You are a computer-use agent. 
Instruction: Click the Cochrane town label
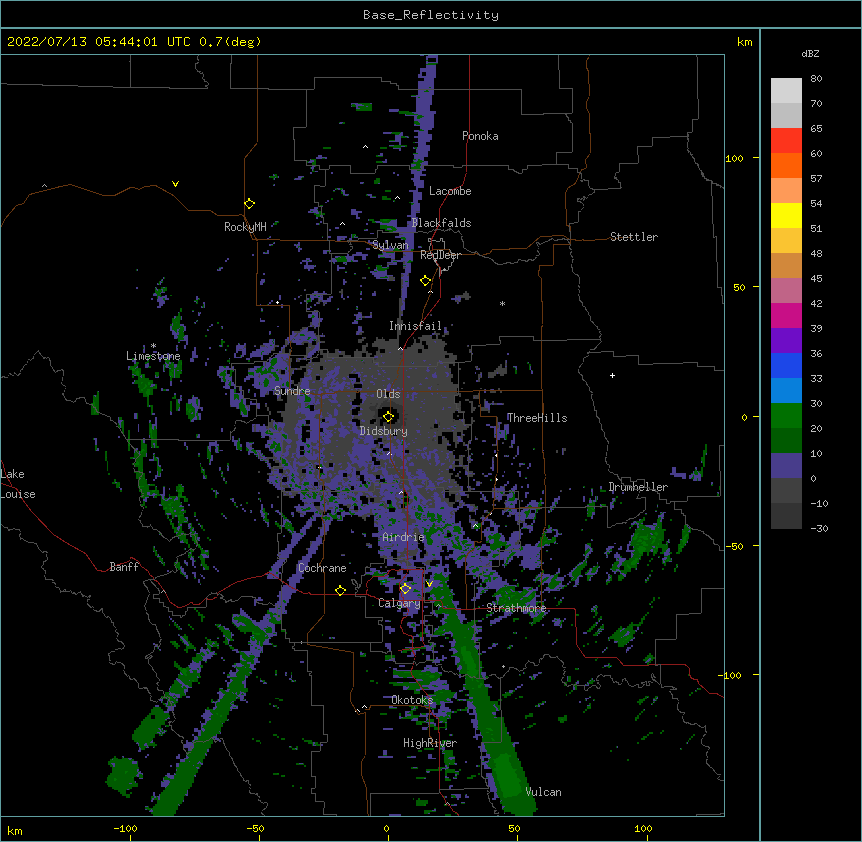point(322,568)
